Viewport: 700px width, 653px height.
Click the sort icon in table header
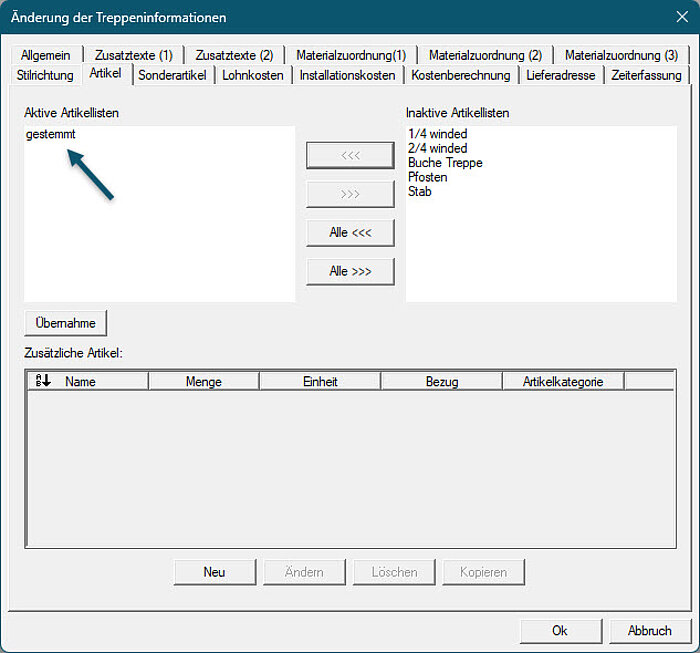[42, 381]
